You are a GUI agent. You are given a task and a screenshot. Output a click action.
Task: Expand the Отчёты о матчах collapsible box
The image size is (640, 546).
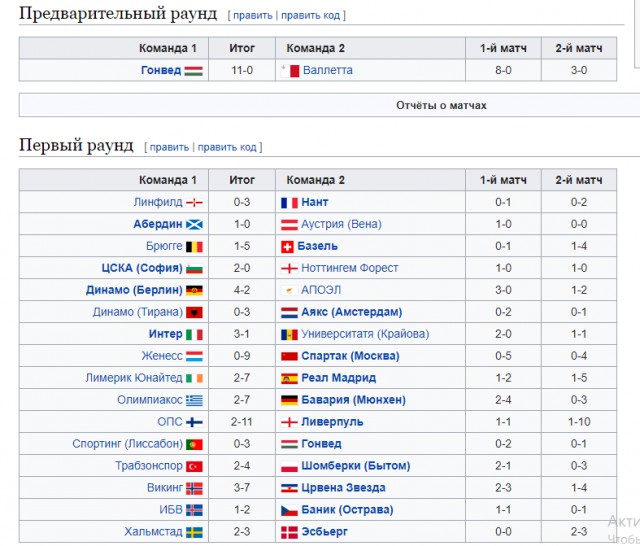441,105
